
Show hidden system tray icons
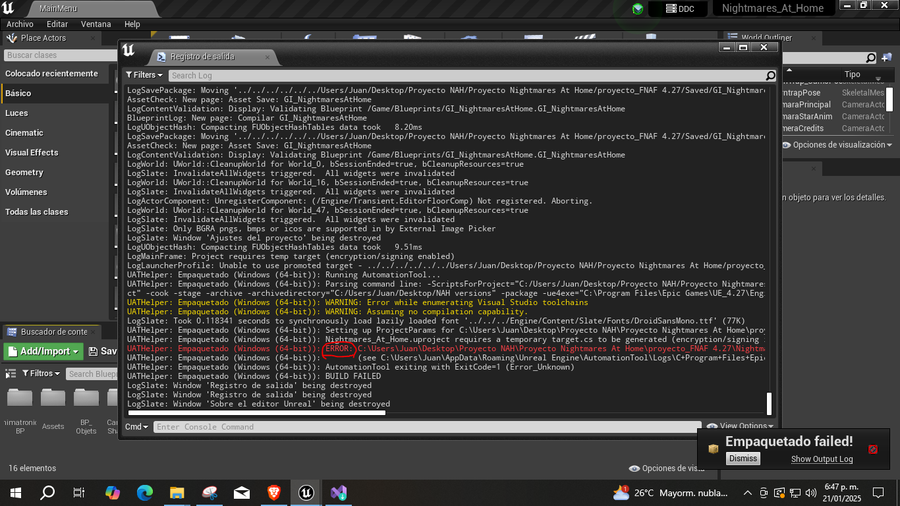(747, 493)
